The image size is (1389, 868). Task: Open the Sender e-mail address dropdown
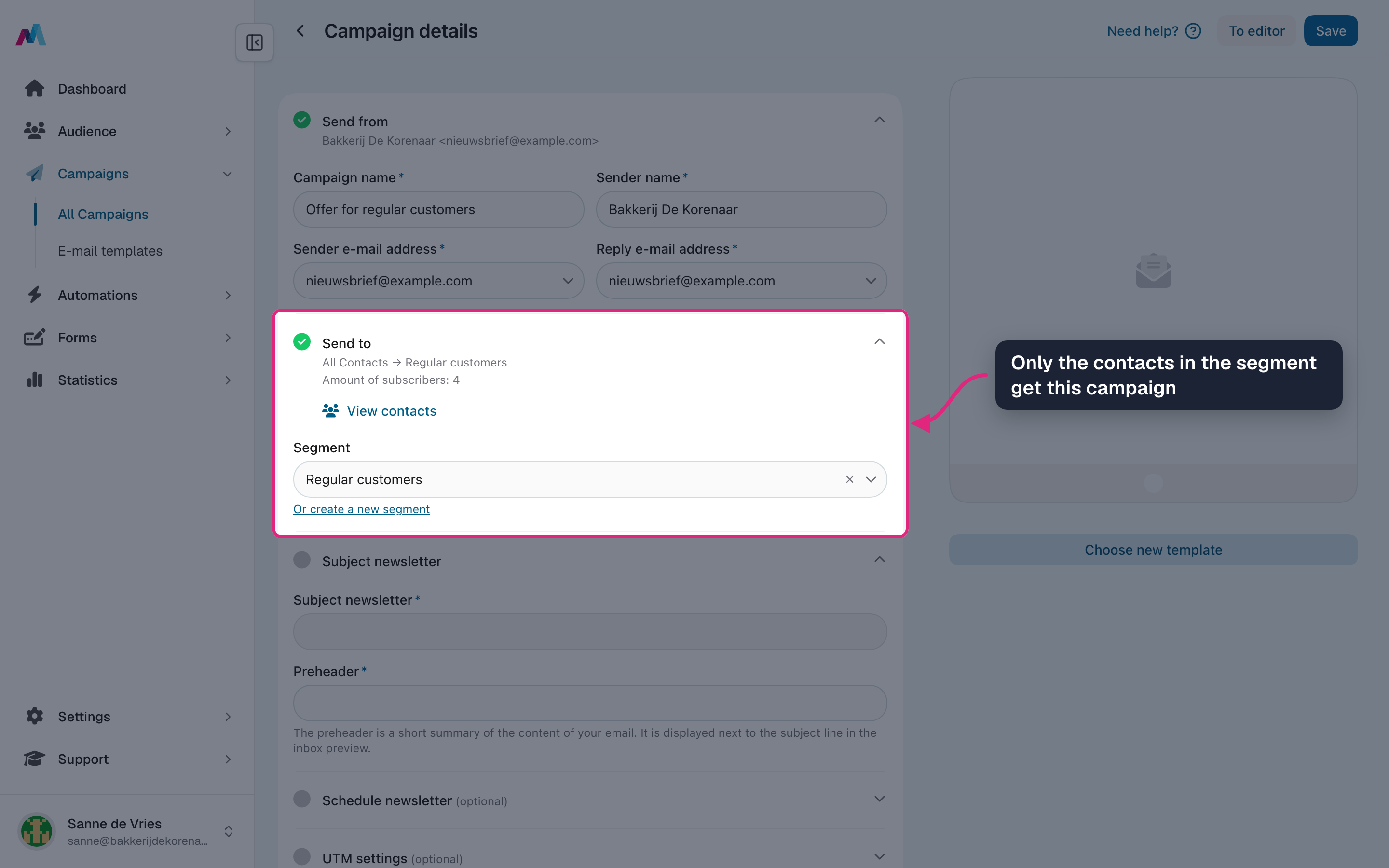pos(438,281)
